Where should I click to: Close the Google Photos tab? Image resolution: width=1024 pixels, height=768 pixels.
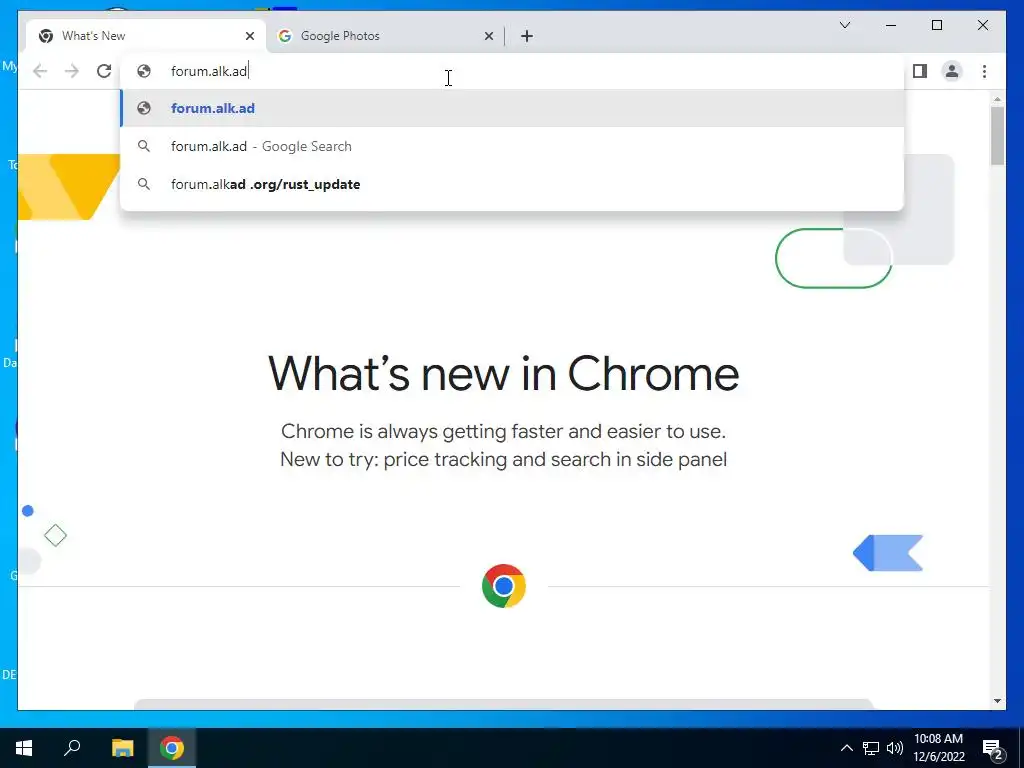(x=488, y=36)
